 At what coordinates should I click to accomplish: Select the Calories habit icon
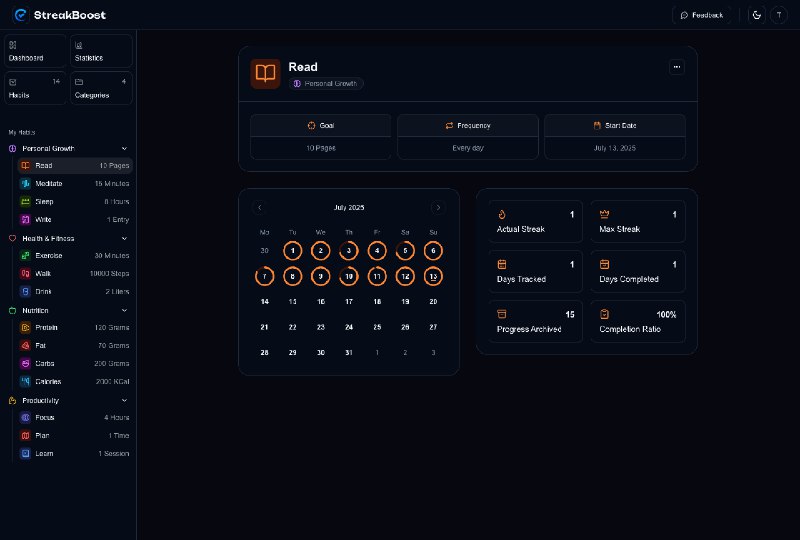pyautogui.click(x=25, y=382)
